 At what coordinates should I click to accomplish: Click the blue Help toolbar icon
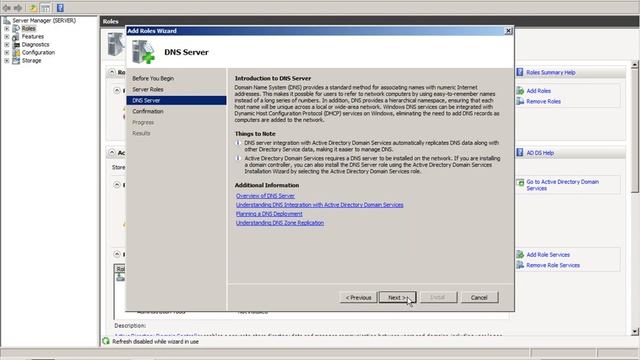pyautogui.click(x=60, y=8)
